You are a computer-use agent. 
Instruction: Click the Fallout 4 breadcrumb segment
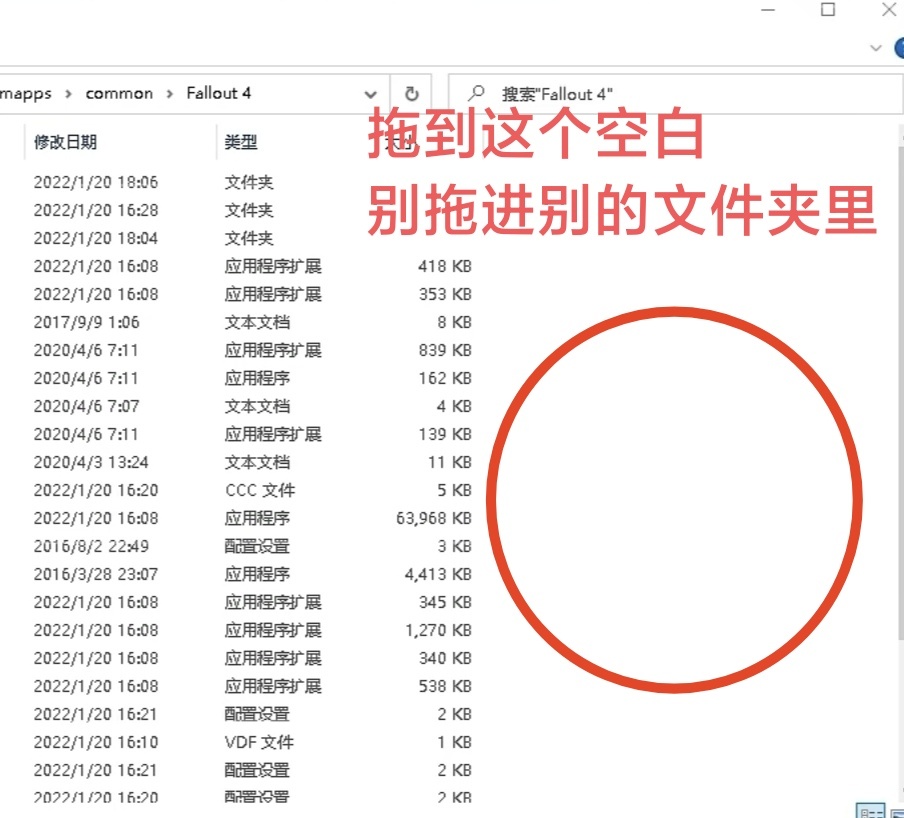[219, 93]
